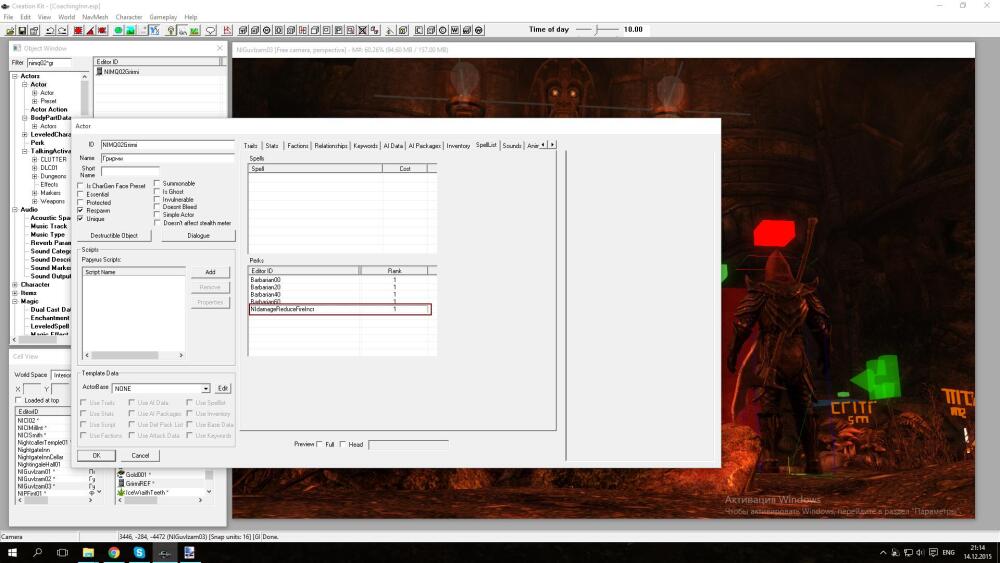The width and height of the screenshot is (1000, 563).
Task: Enable the Invulnerable checkbox
Action: 157,199
